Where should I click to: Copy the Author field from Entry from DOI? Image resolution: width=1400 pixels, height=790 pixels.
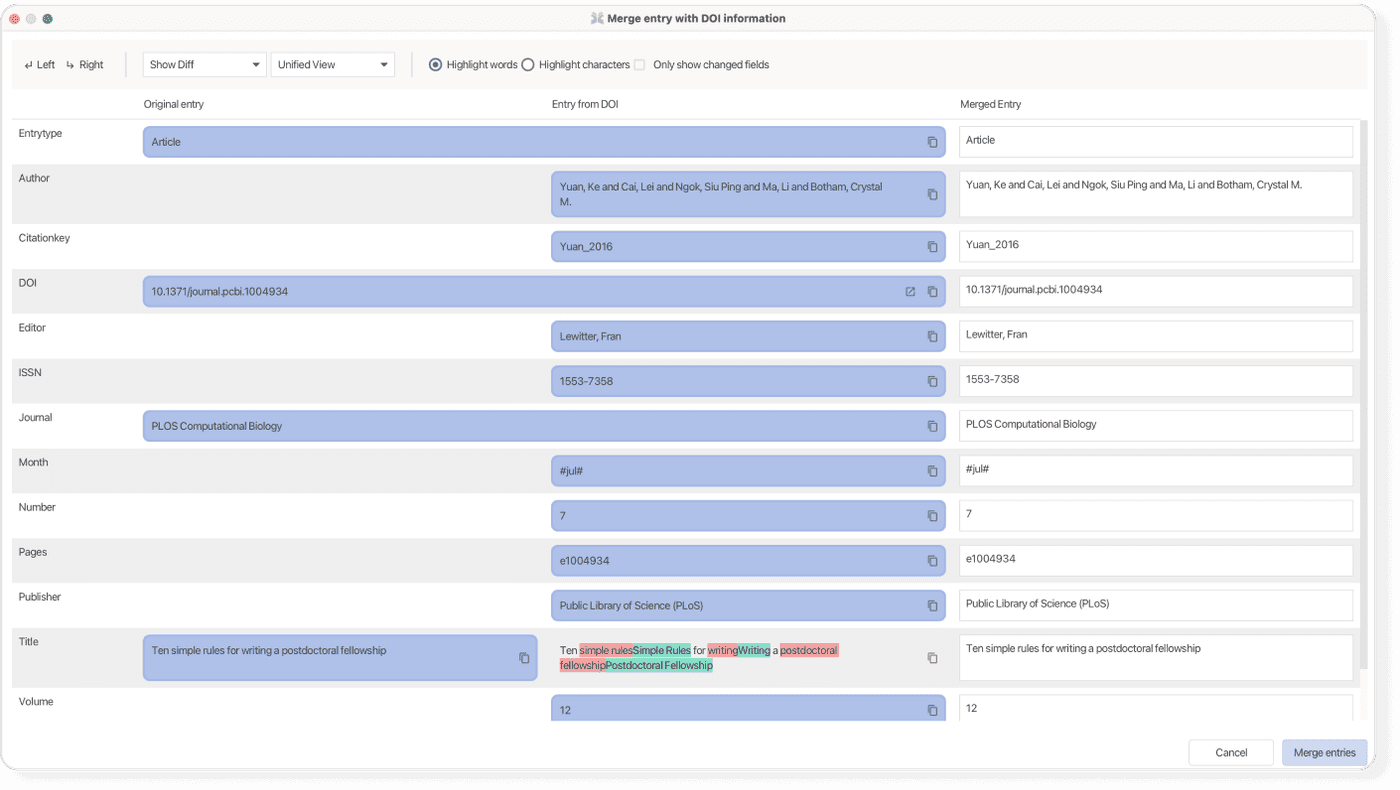(x=931, y=193)
